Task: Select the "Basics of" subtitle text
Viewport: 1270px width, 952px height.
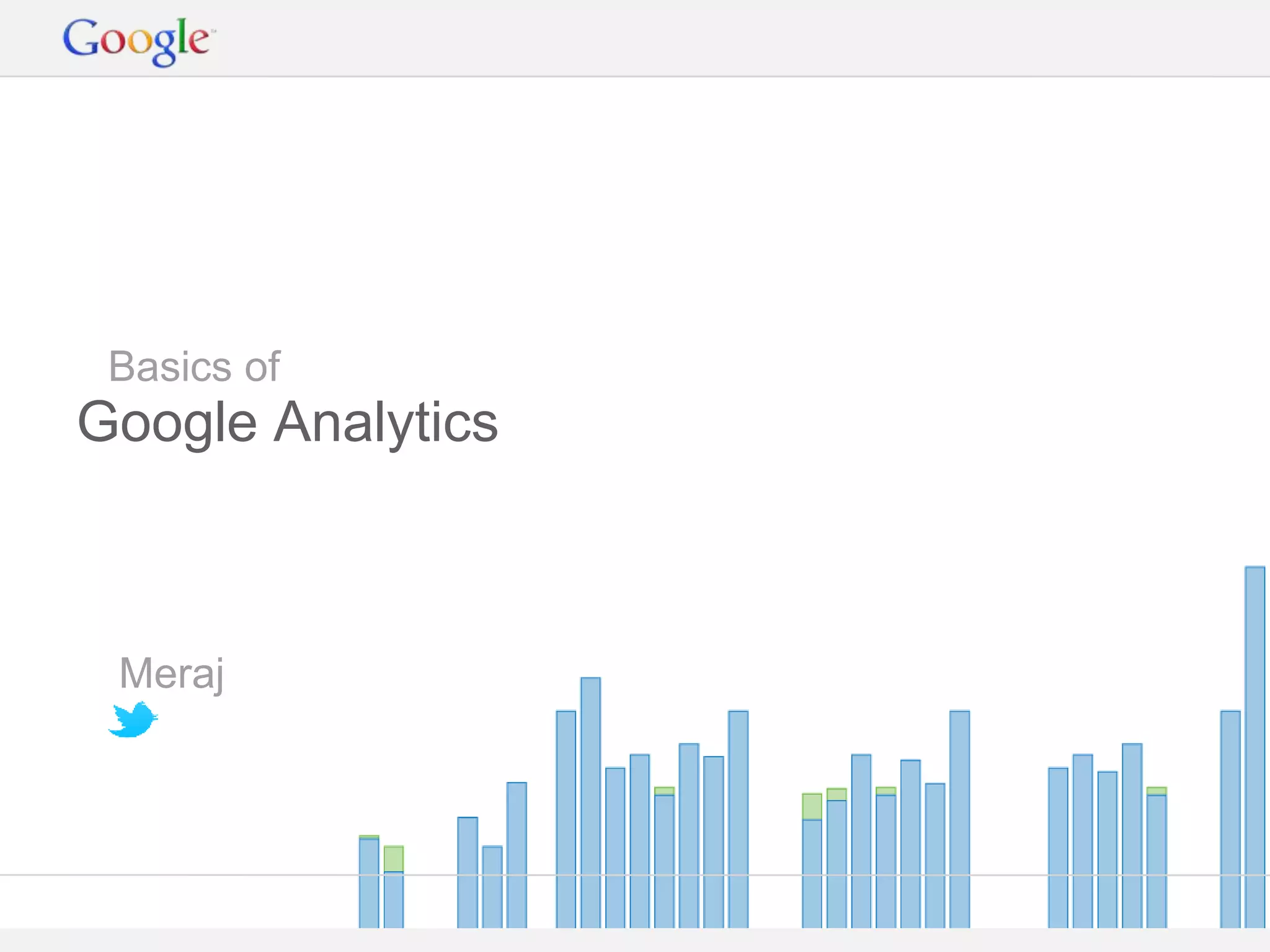Action: [x=194, y=366]
